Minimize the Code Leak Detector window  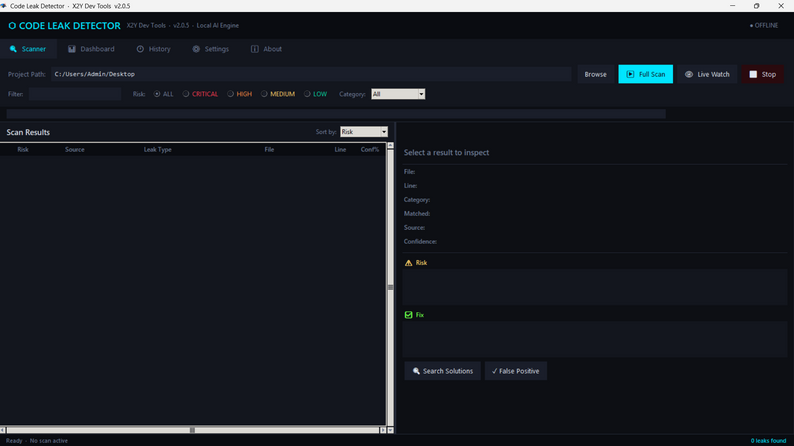click(732, 6)
